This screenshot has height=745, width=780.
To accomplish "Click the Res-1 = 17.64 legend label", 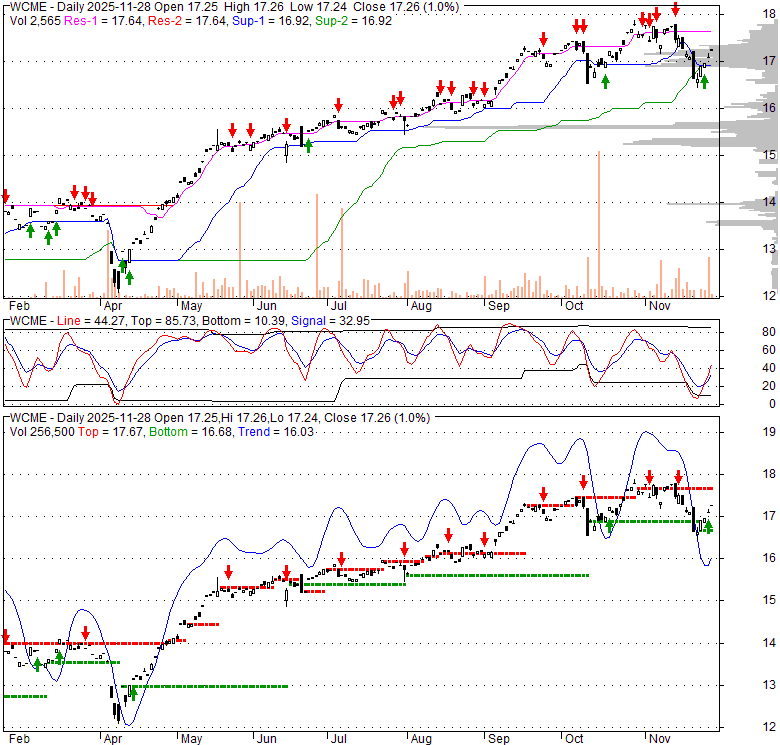I will 103,21.
